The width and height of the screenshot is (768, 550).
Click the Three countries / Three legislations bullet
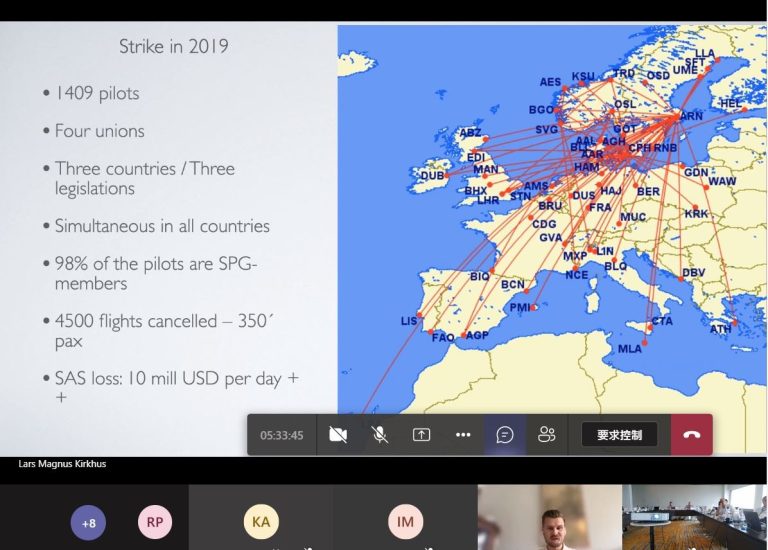tap(144, 178)
